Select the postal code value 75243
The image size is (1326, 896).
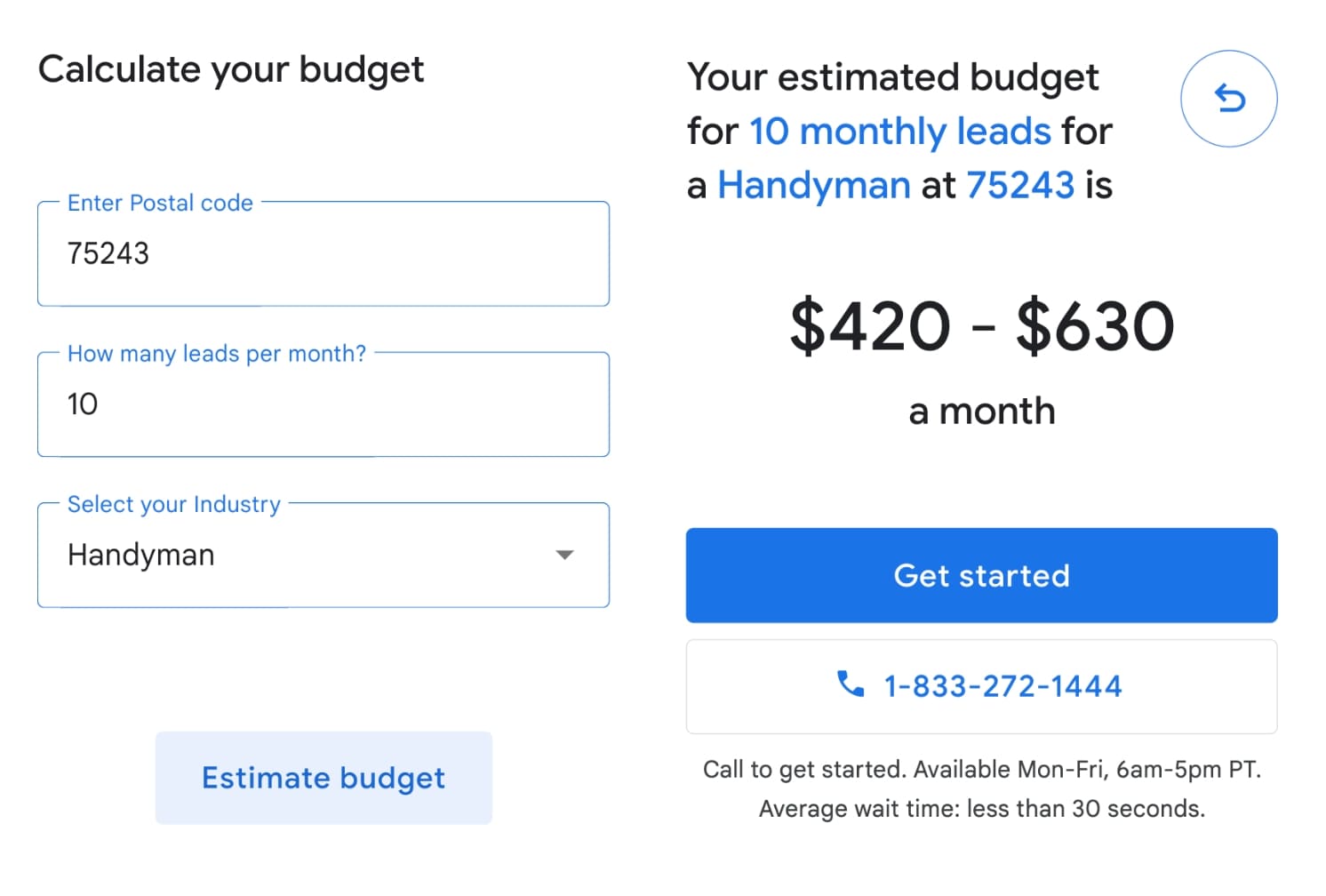[108, 253]
